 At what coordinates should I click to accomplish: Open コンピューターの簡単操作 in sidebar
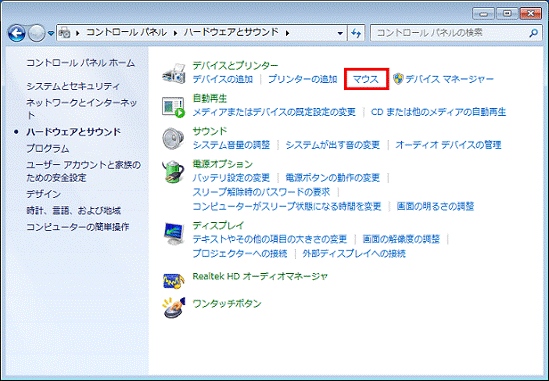(78, 227)
